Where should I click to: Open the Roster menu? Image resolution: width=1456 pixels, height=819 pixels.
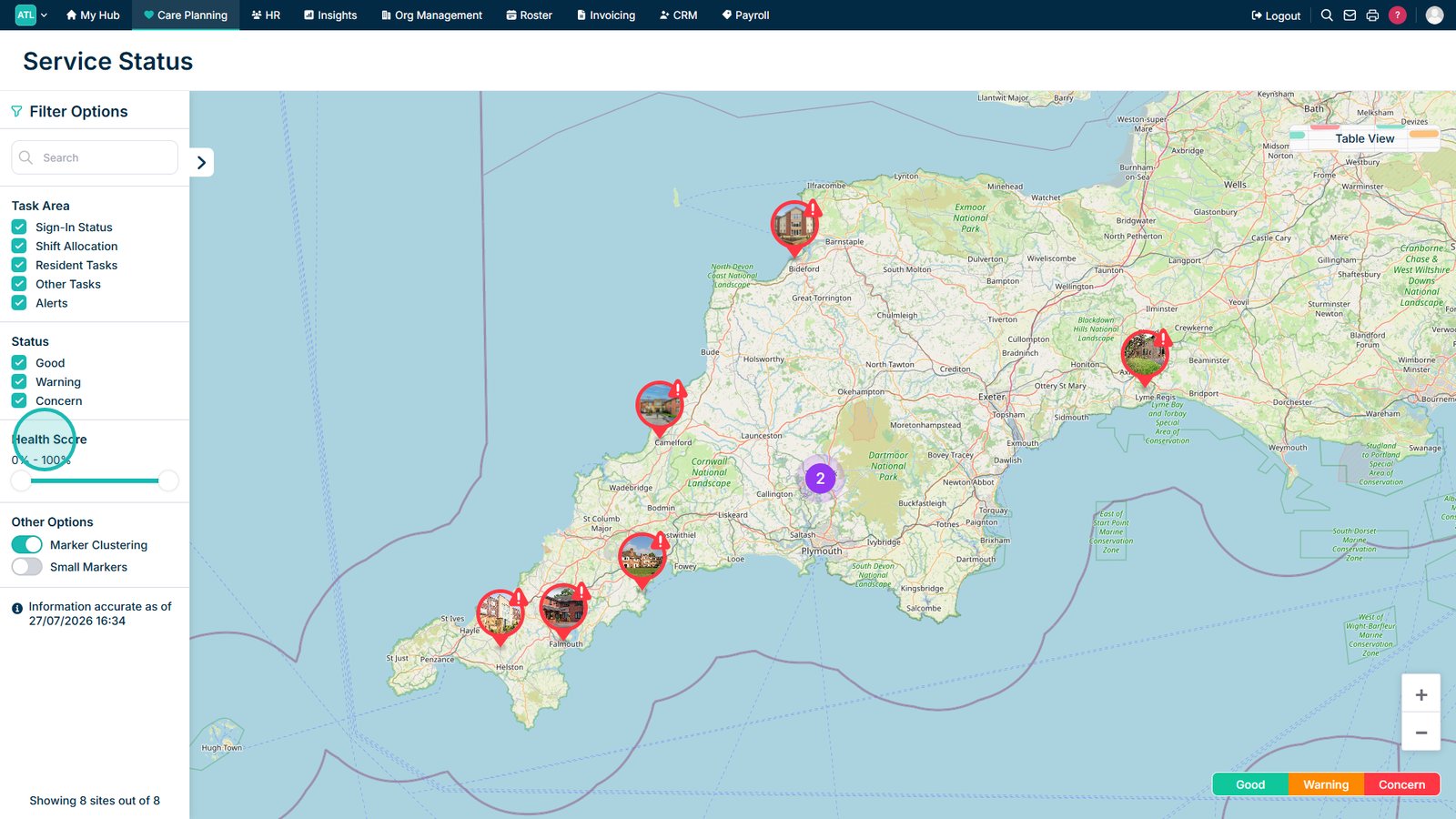click(529, 15)
